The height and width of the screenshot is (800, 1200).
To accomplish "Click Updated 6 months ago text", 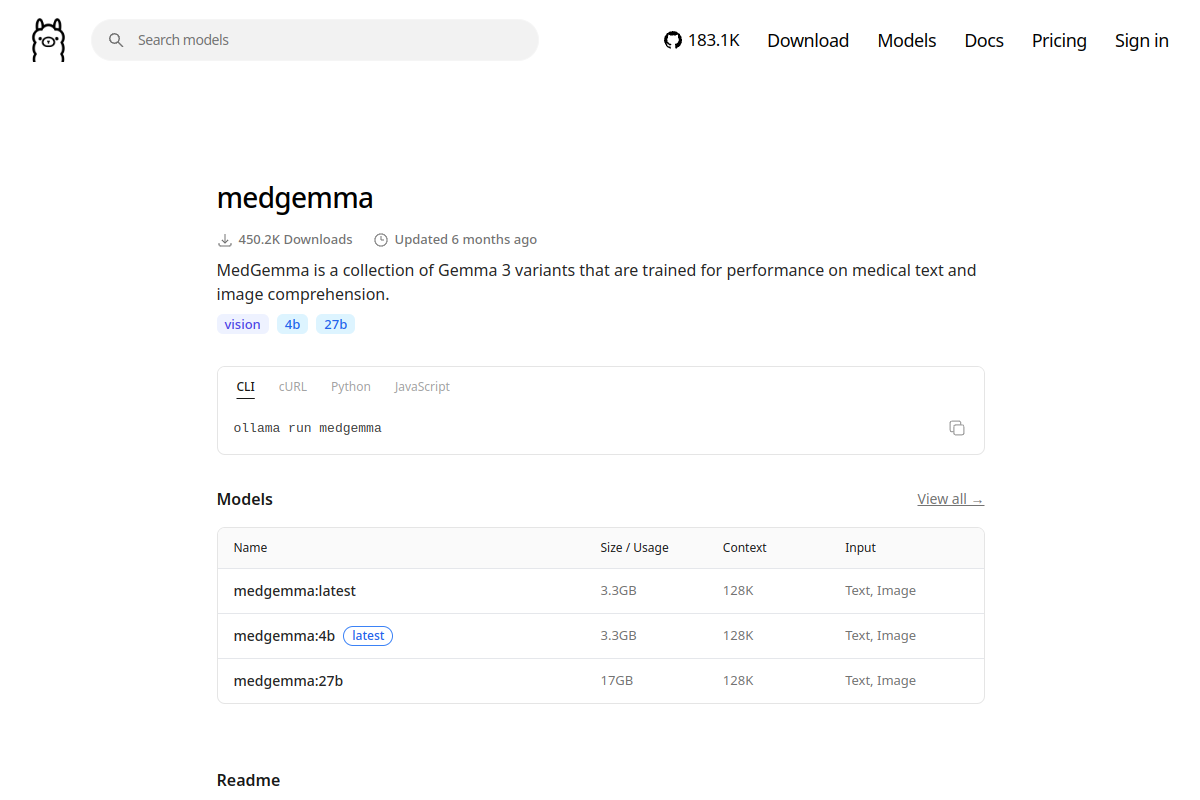I will [x=465, y=240].
